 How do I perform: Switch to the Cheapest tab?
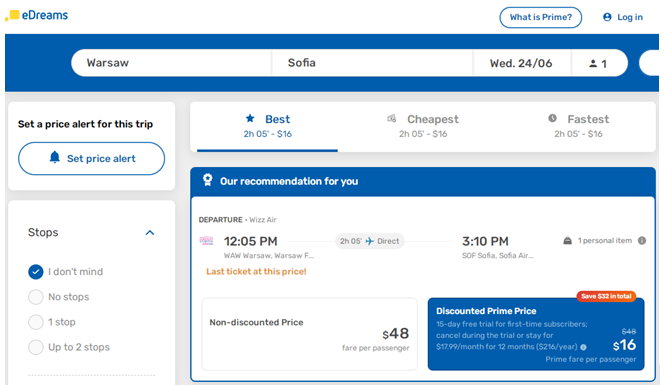click(423, 126)
